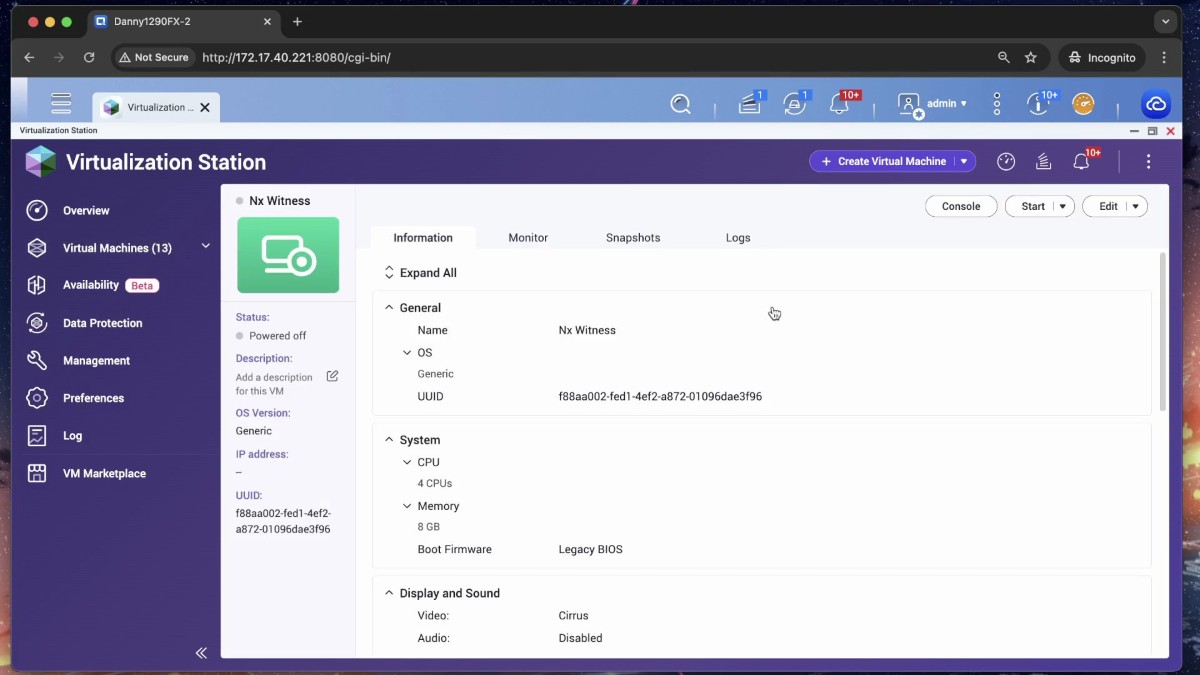The image size is (1200, 675).
Task: Open Data Protection in sidebar
Action: coord(102,323)
